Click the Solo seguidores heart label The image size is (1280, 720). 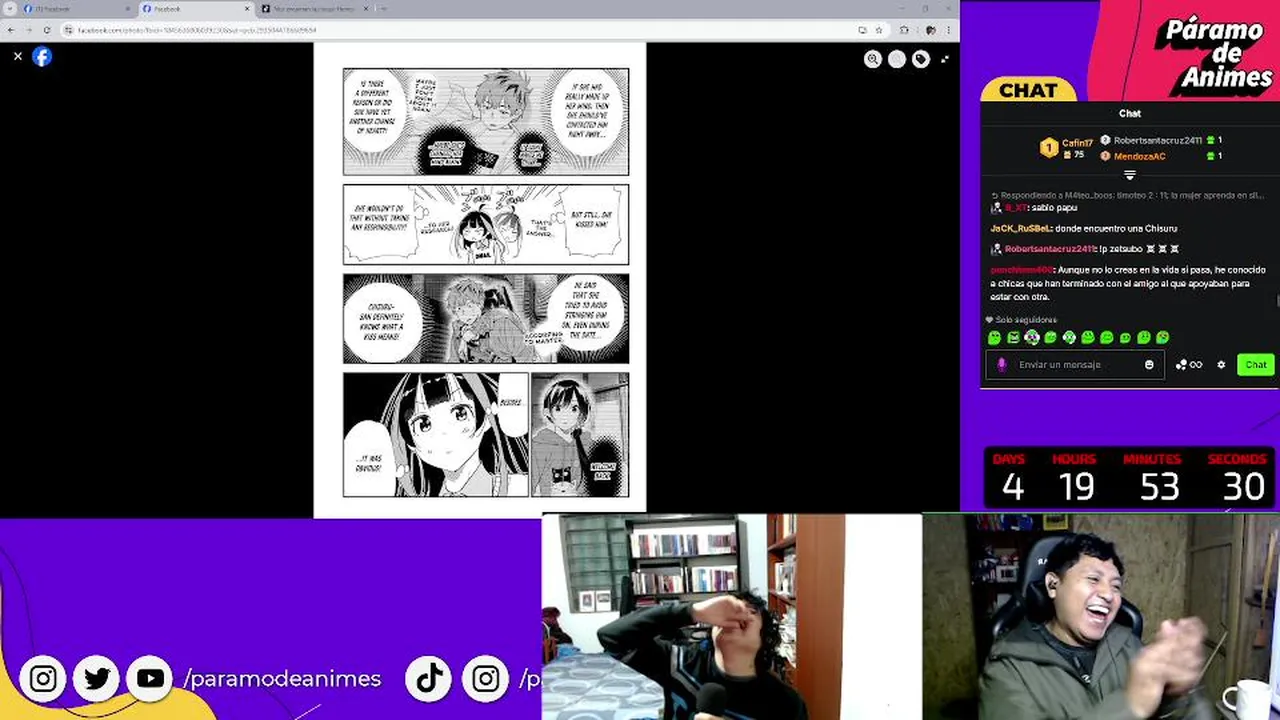coord(1021,320)
